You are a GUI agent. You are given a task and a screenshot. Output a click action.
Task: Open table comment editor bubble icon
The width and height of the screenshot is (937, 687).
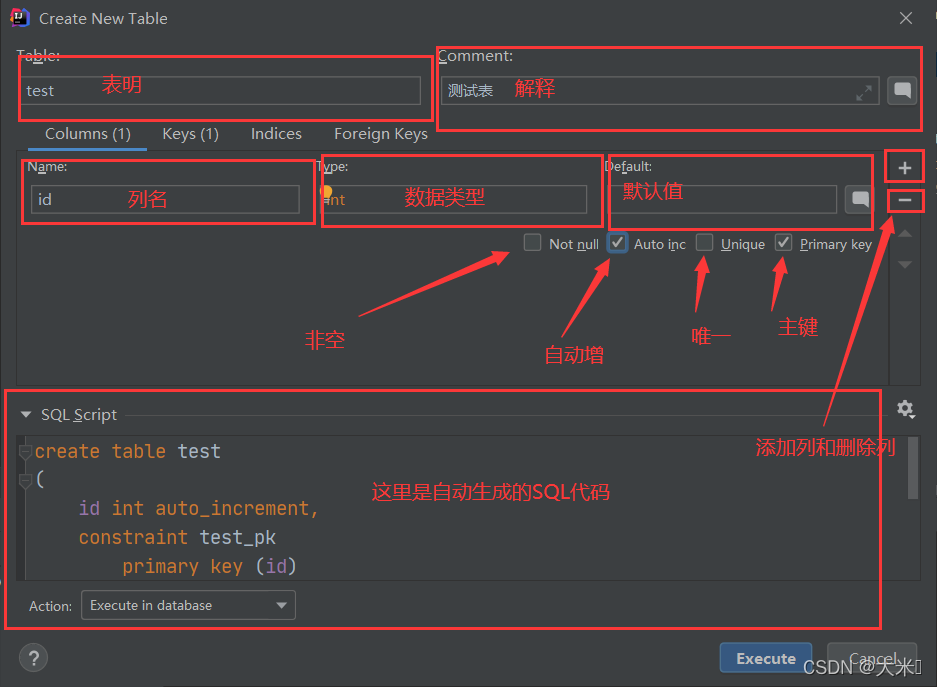(902, 91)
